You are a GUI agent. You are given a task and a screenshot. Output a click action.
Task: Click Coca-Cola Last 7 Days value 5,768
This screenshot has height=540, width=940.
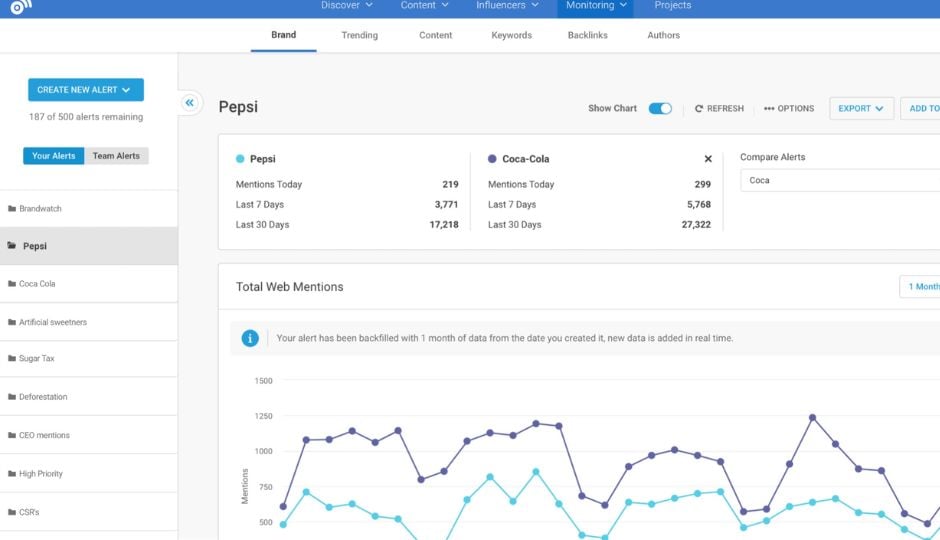point(698,204)
